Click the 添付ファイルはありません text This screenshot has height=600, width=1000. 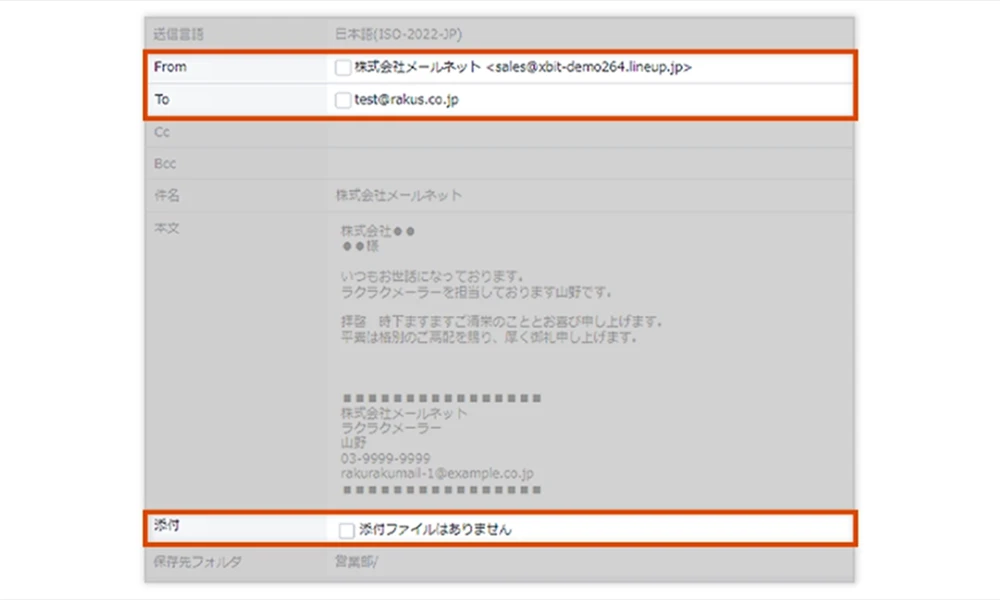[435, 529]
